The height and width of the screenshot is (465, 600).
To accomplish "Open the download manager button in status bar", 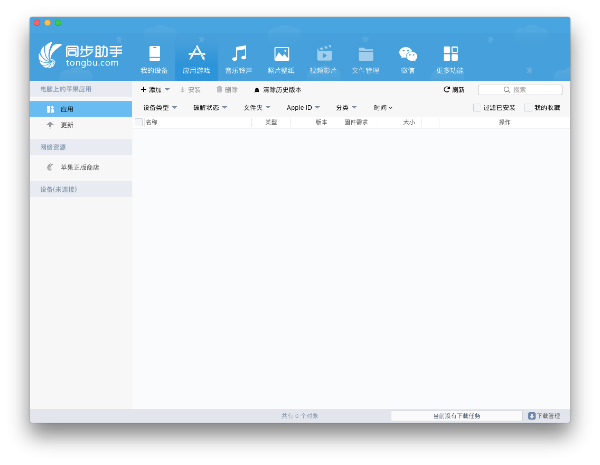I will pyautogui.click(x=544, y=416).
